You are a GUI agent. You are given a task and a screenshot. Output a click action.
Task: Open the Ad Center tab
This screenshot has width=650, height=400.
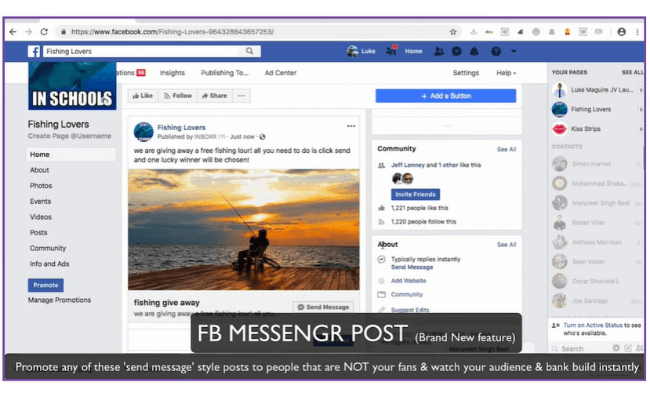(281, 73)
